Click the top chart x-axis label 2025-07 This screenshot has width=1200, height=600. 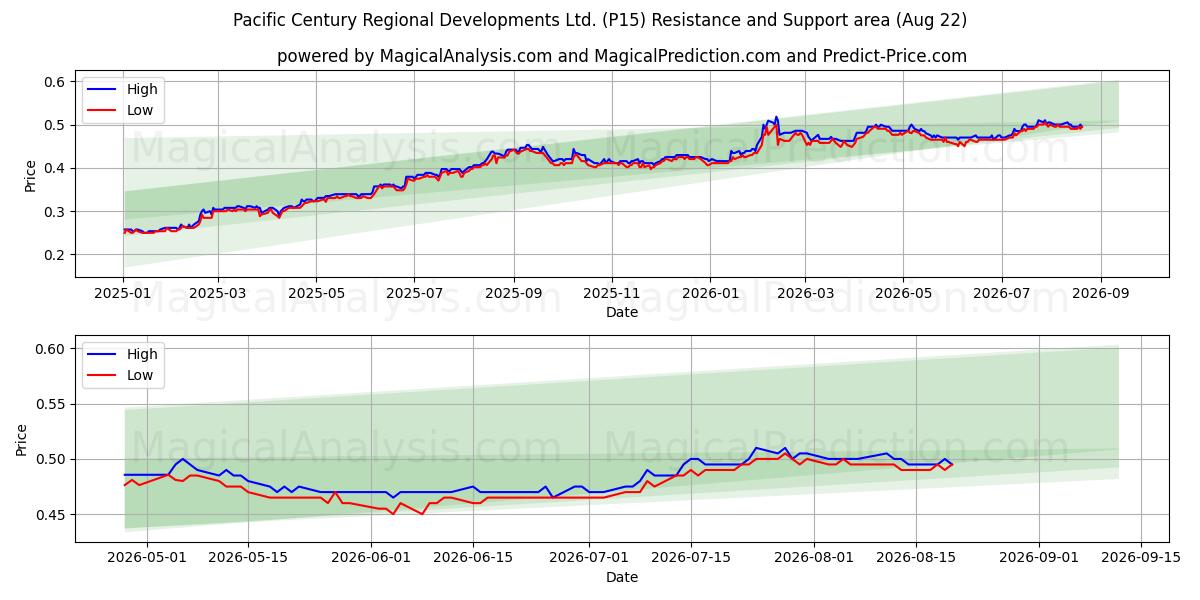click(415, 295)
